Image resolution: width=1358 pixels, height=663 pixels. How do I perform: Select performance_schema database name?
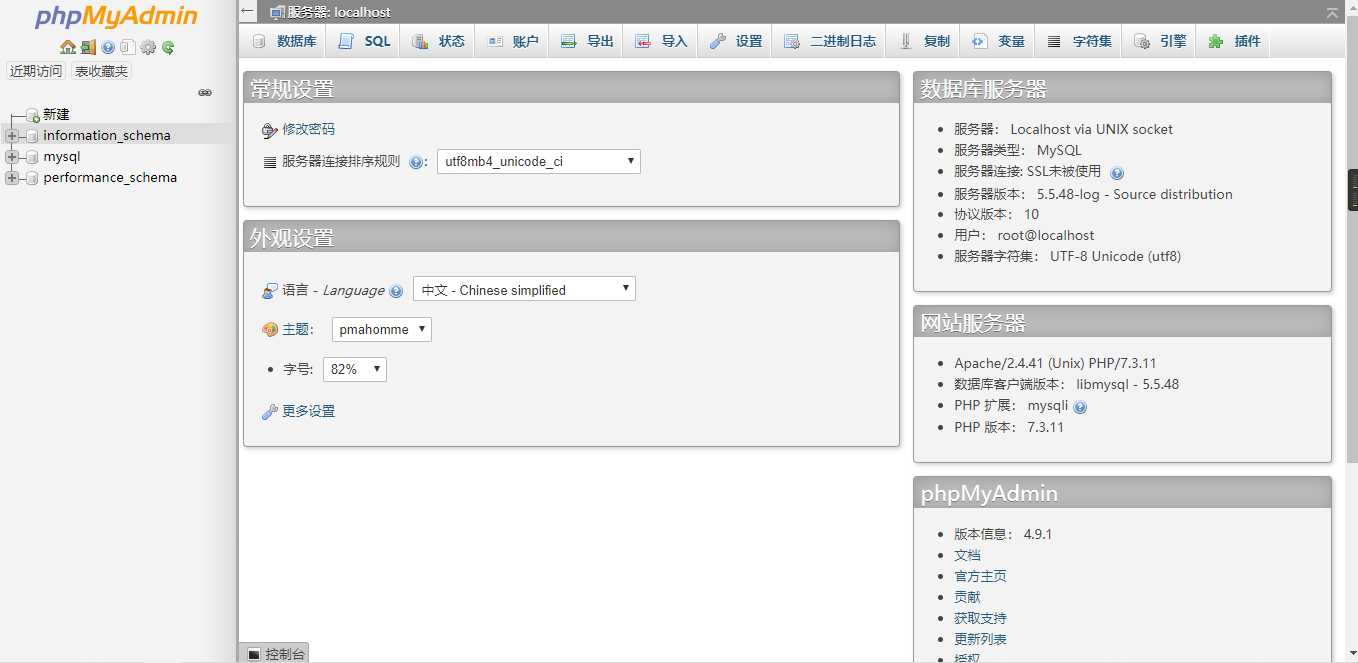tap(110, 178)
